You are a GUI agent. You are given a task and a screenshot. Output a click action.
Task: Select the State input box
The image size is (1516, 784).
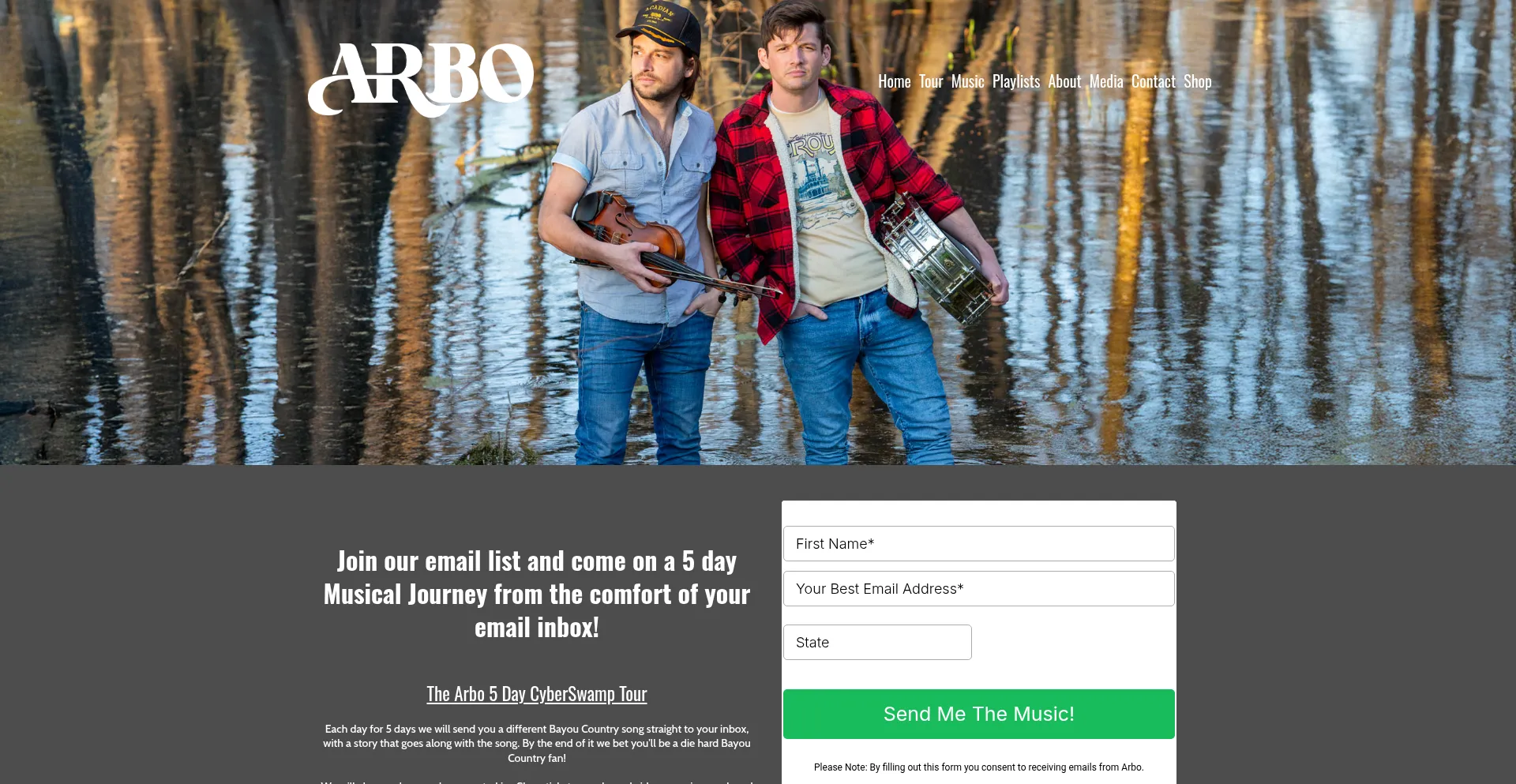coord(877,642)
